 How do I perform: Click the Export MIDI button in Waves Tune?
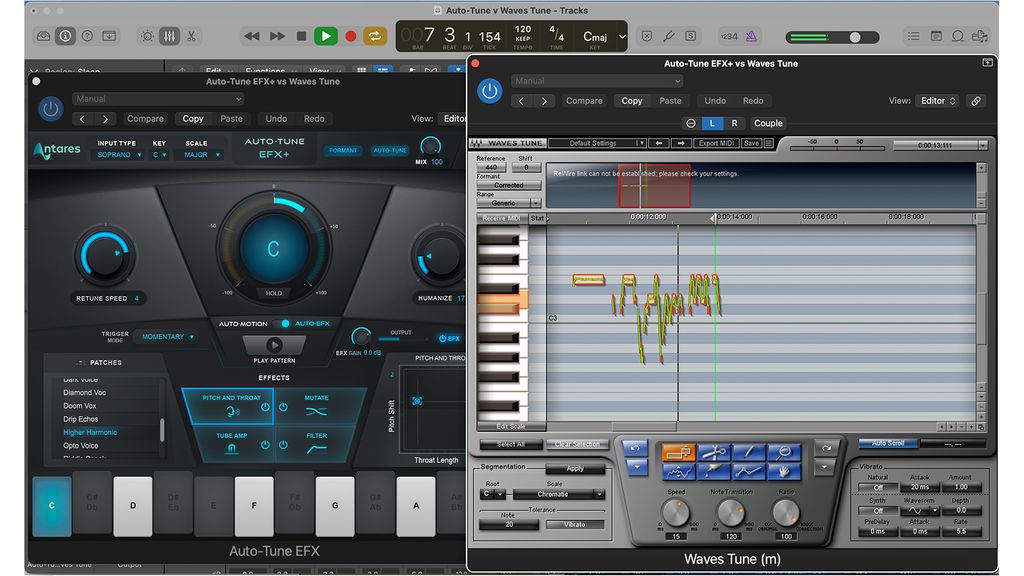pos(718,143)
